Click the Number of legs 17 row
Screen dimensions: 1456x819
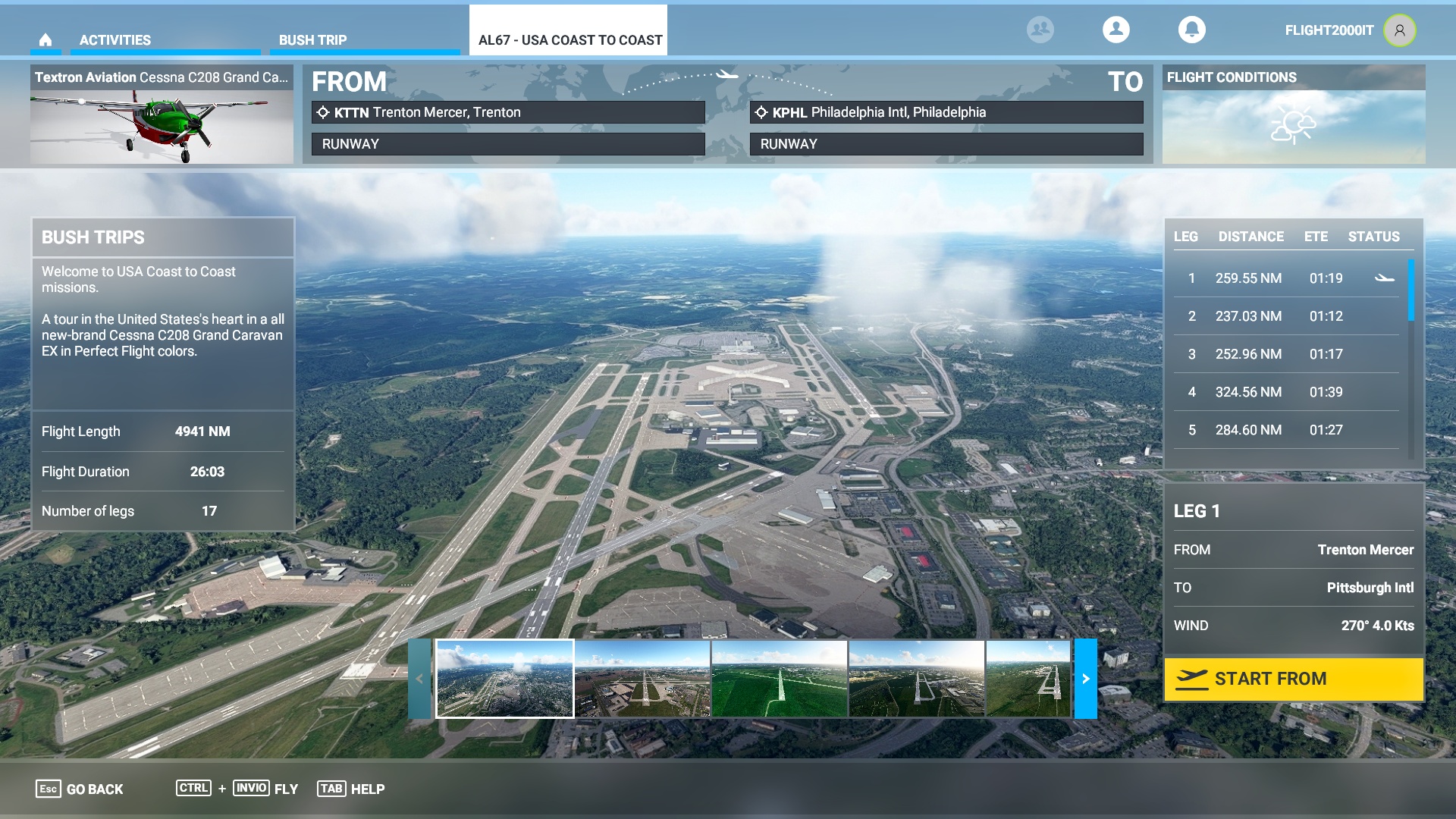pos(162,511)
